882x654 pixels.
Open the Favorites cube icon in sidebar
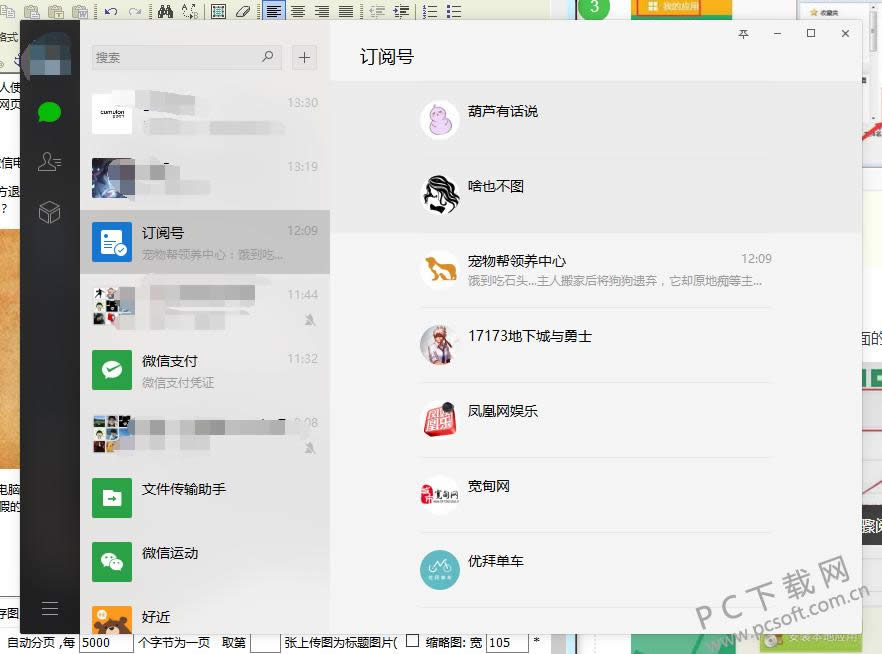[49, 212]
